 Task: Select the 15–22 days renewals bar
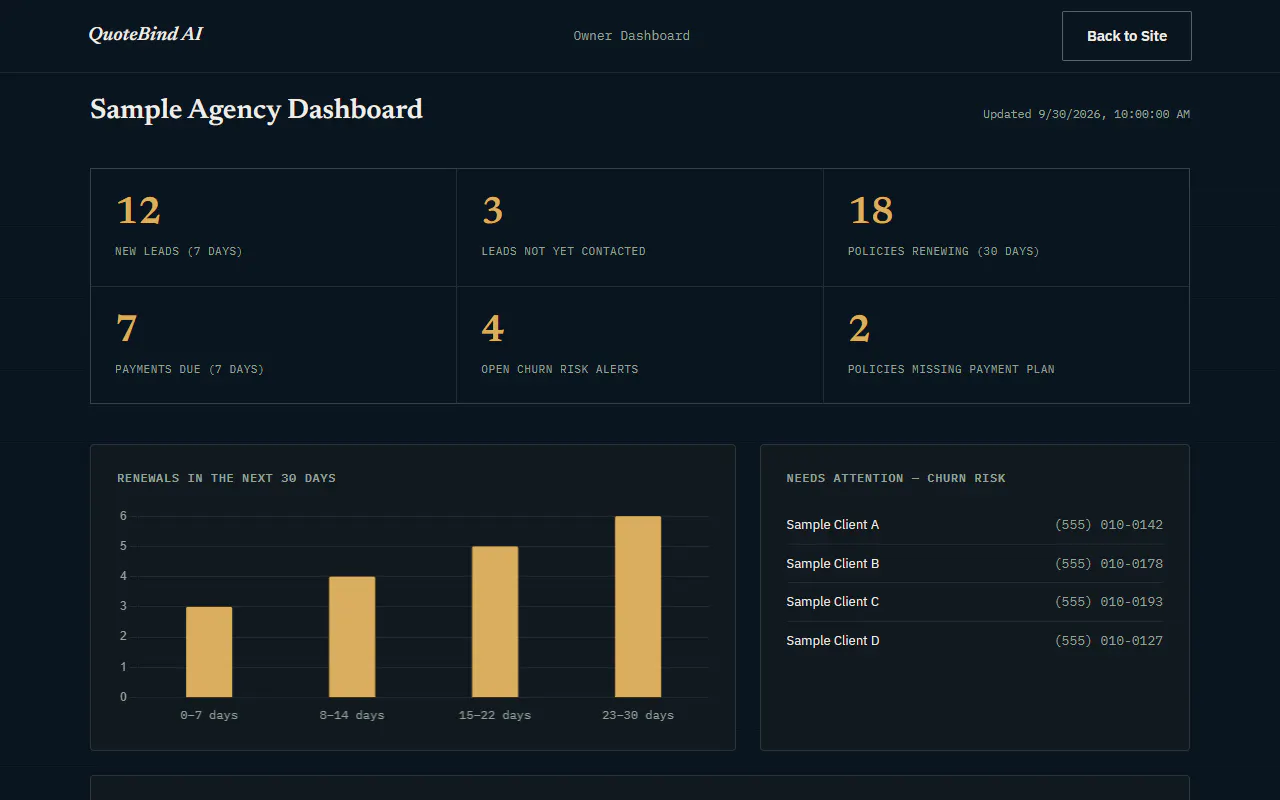click(495, 622)
